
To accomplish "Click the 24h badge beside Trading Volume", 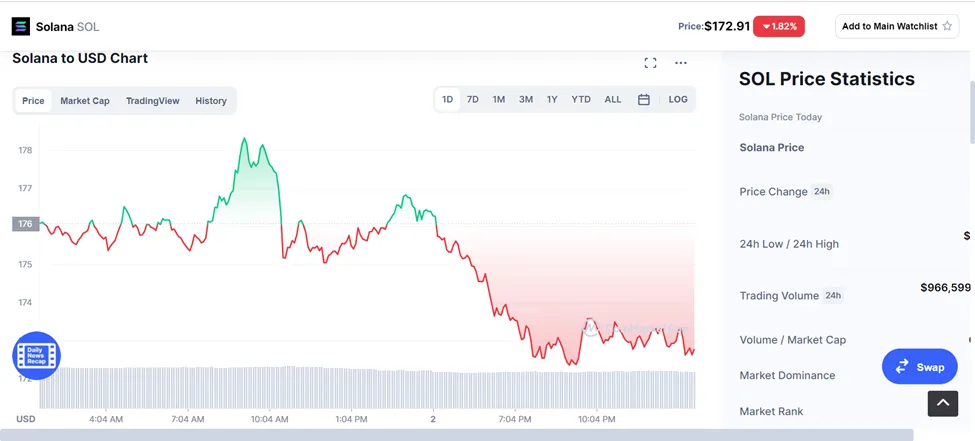I will click(833, 295).
